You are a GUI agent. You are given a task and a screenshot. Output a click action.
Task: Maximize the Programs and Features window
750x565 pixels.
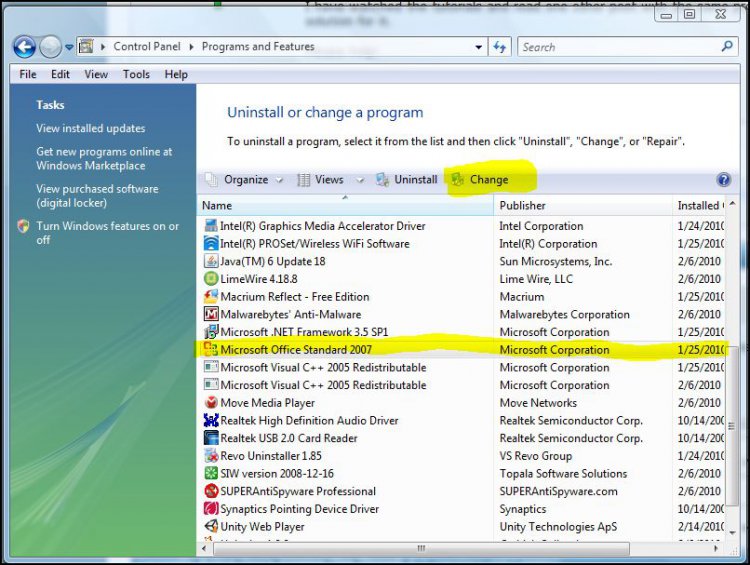click(x=689, y=14)
